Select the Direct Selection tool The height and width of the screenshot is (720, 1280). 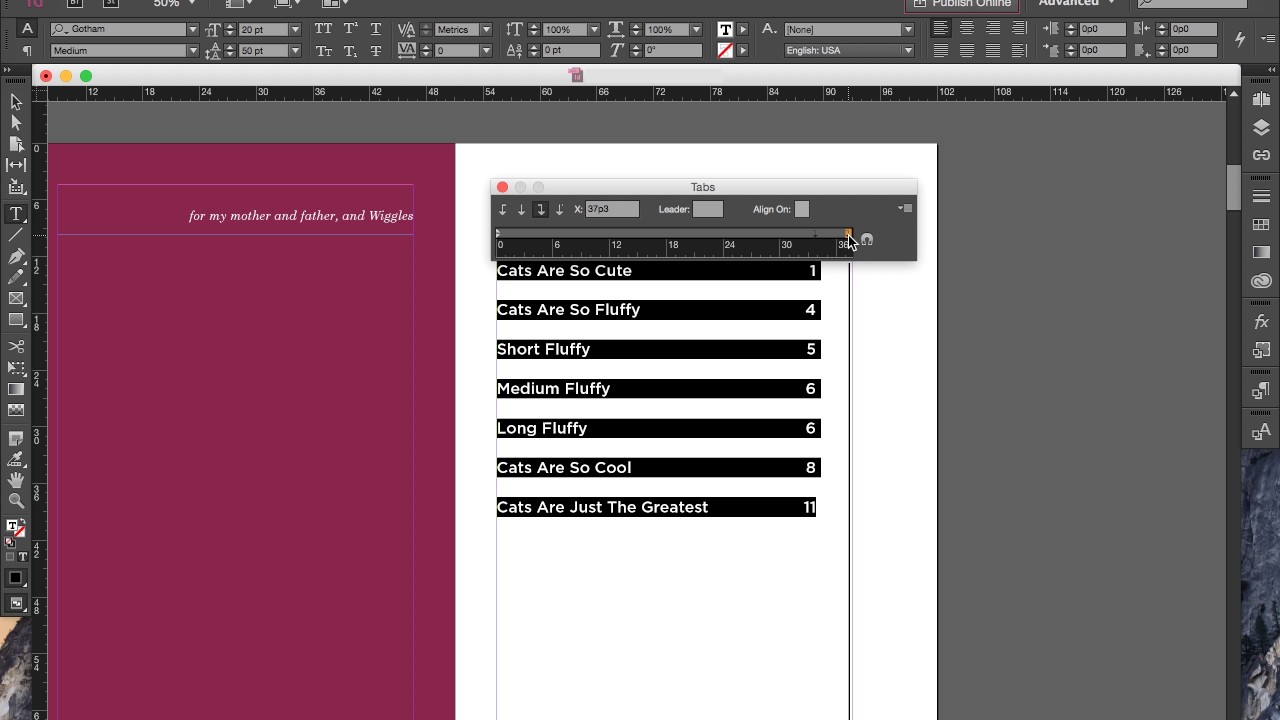tap(16, 122)
